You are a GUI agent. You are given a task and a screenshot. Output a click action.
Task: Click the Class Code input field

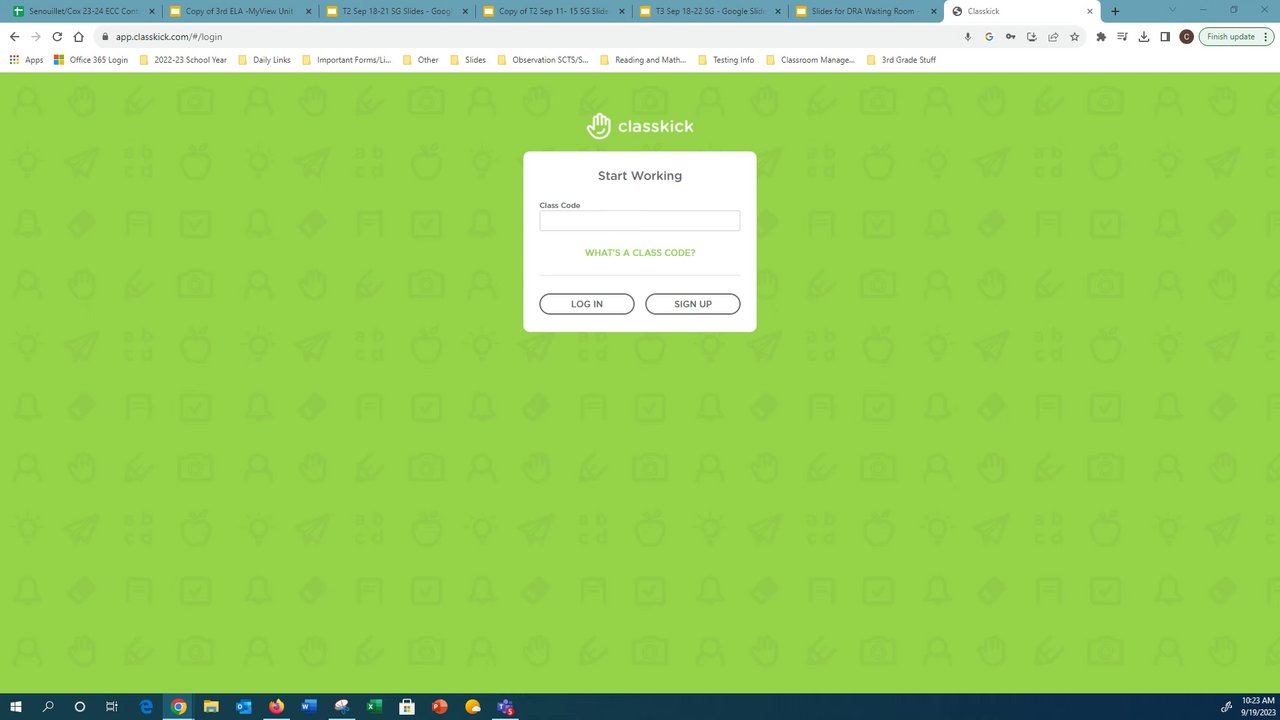tap(640, 221)
